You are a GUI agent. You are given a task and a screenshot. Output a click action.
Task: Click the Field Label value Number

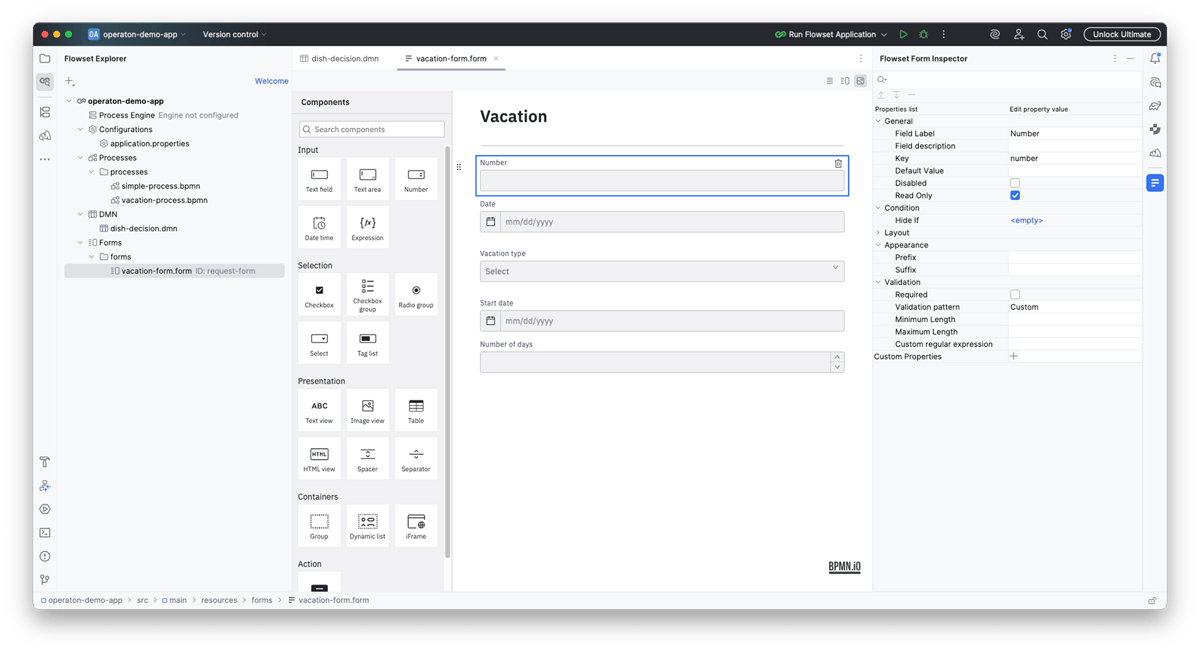[1025, 133]
